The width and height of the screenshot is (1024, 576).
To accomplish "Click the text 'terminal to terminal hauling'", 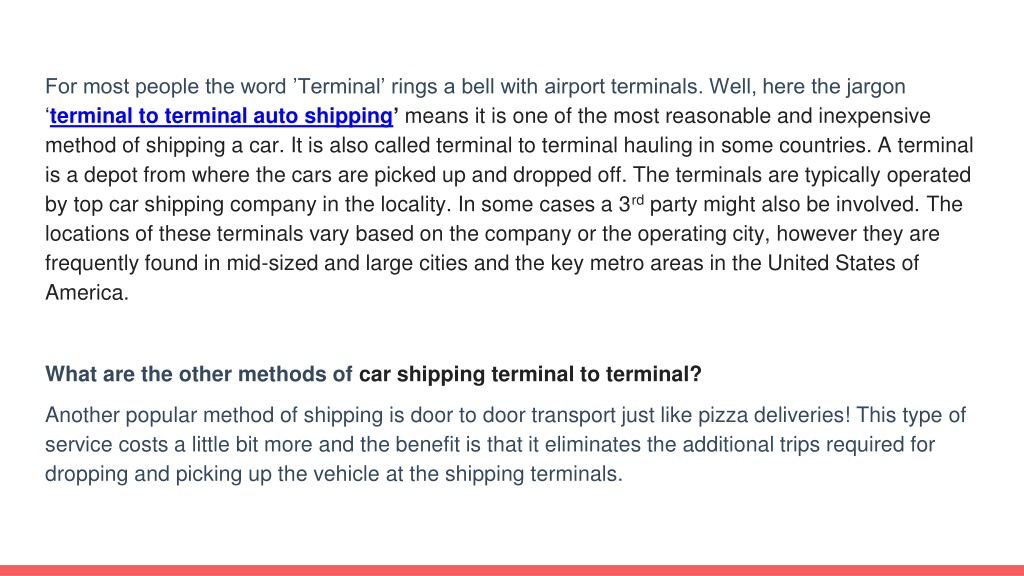I will point(564,145).
